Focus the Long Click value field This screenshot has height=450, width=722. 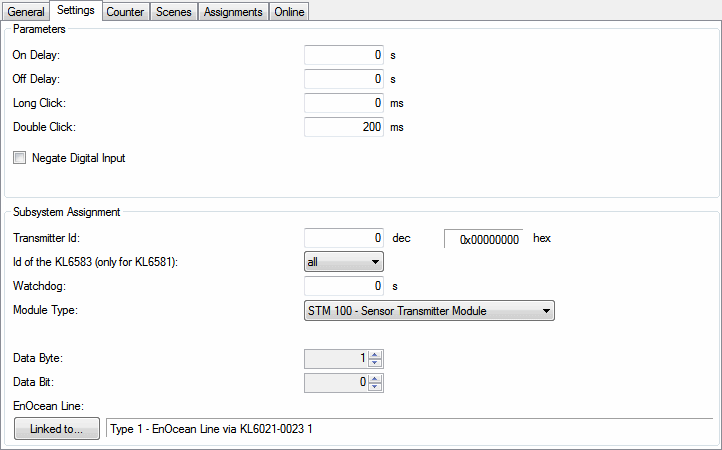[x=344, y=103]
